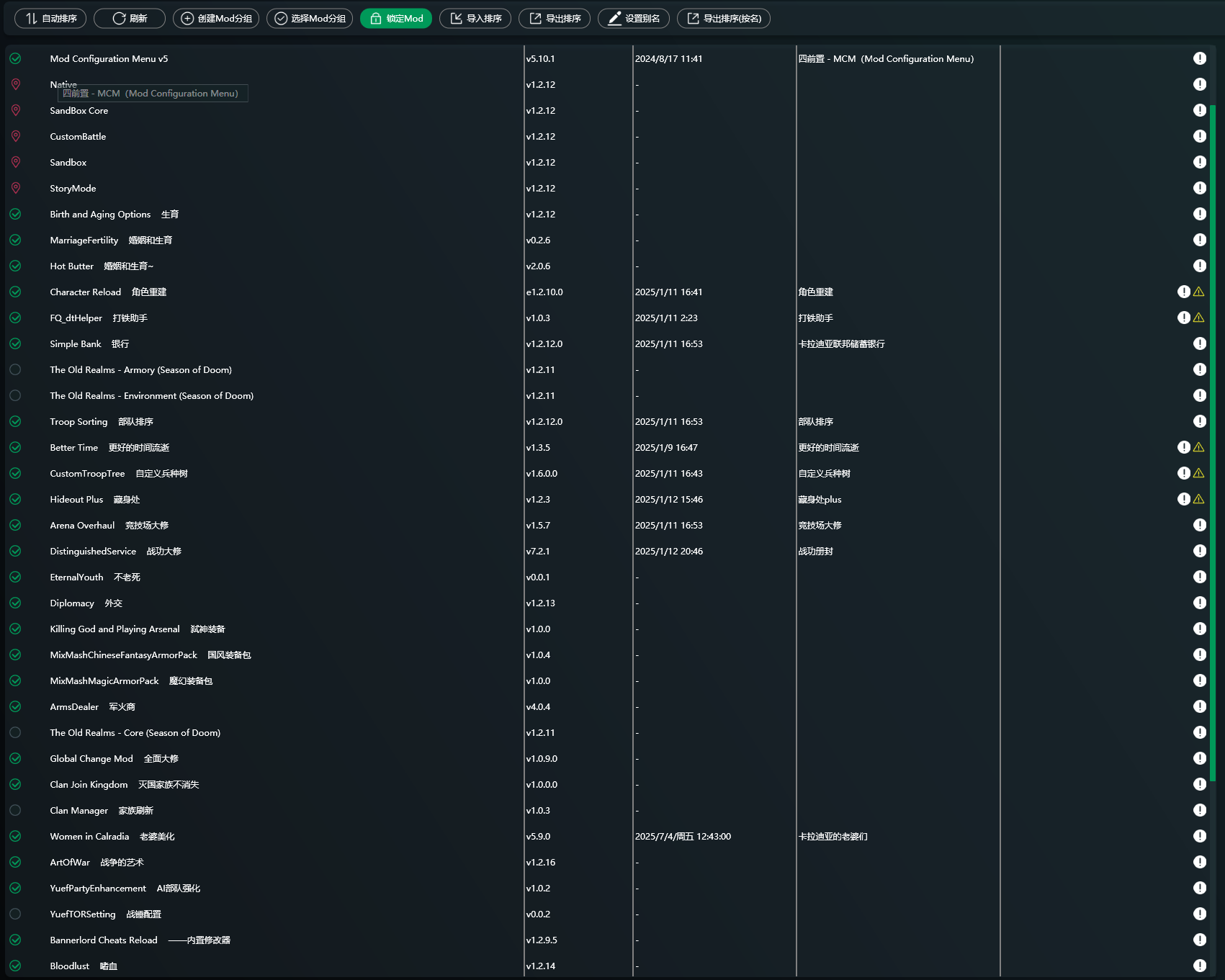Click version cell e1.2.10.0
Image resolution: width=1225 pixels, height=980 pixels.
[x=544, y=292]
